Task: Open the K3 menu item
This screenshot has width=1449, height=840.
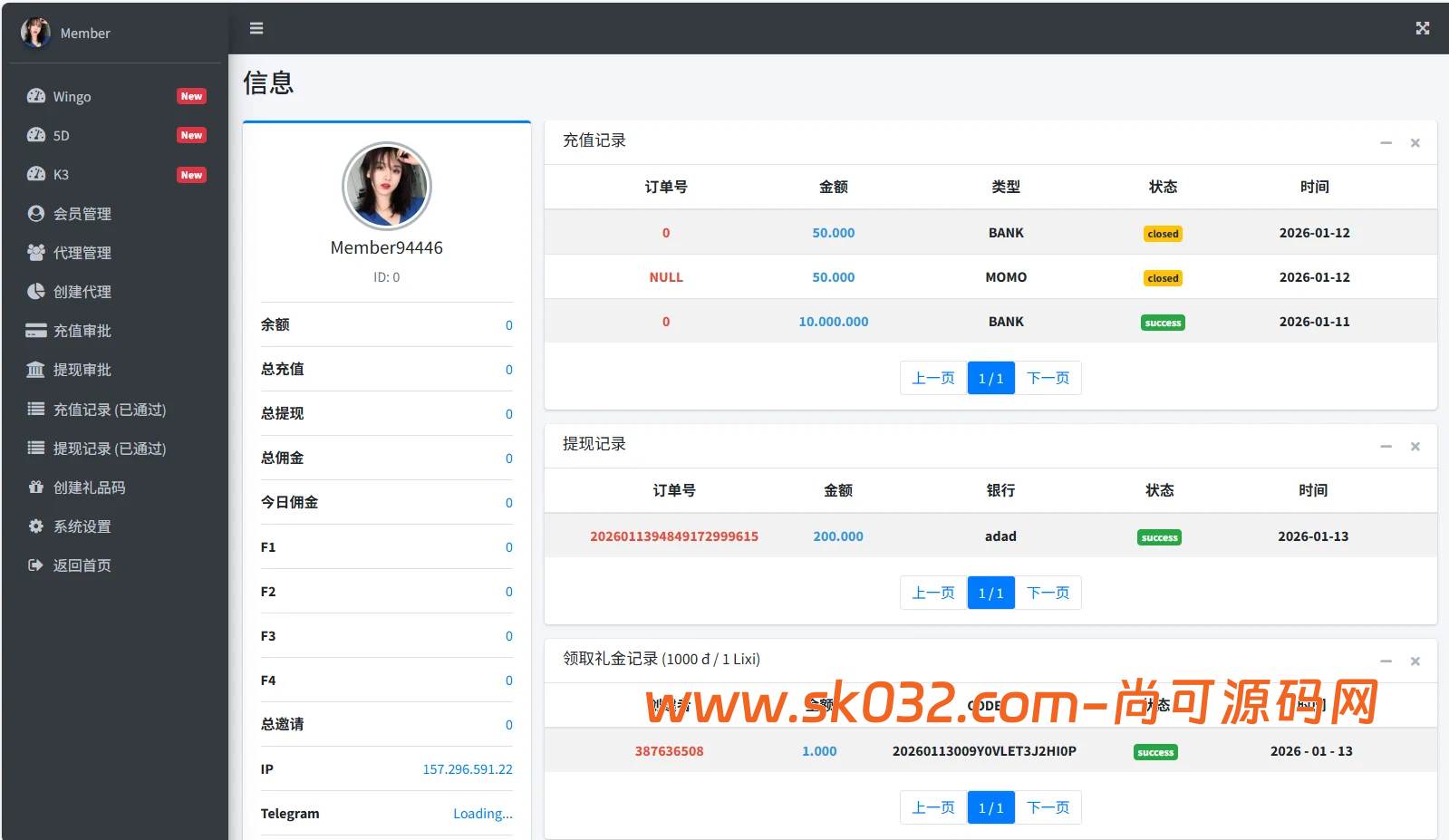Action: point(115,174)
